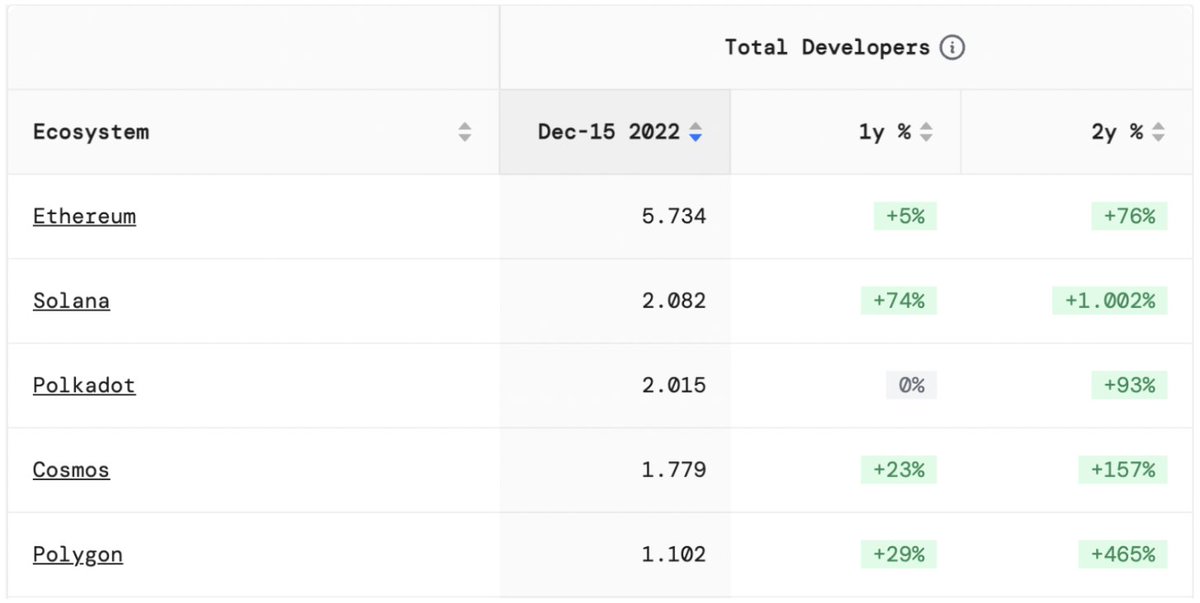1200x603 pixels.
Task: Click the 1y % header label
Action: tap(885, 132)
